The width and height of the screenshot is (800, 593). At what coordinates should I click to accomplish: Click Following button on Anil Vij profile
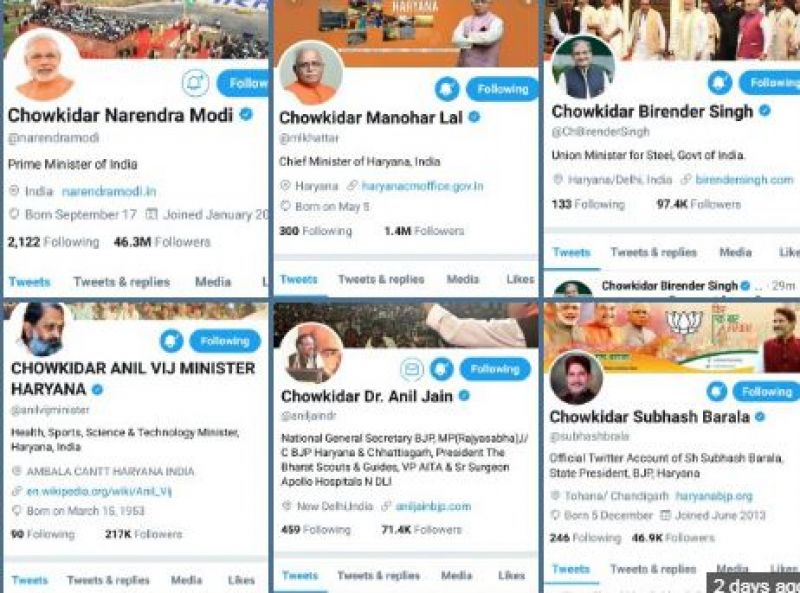point(225,341)
